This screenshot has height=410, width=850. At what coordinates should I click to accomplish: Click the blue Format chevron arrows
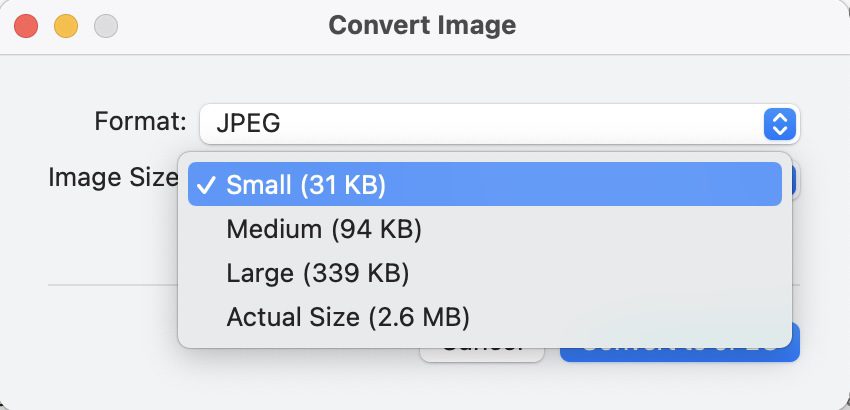tap(779, 124)
